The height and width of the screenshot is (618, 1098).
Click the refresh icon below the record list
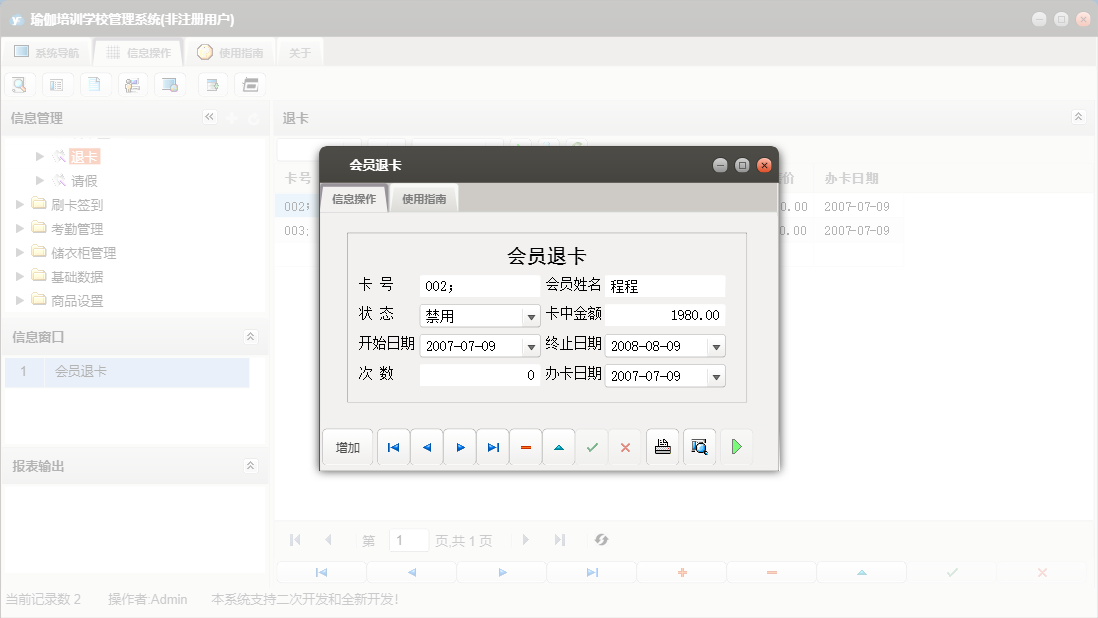click(x=600, y=540)
